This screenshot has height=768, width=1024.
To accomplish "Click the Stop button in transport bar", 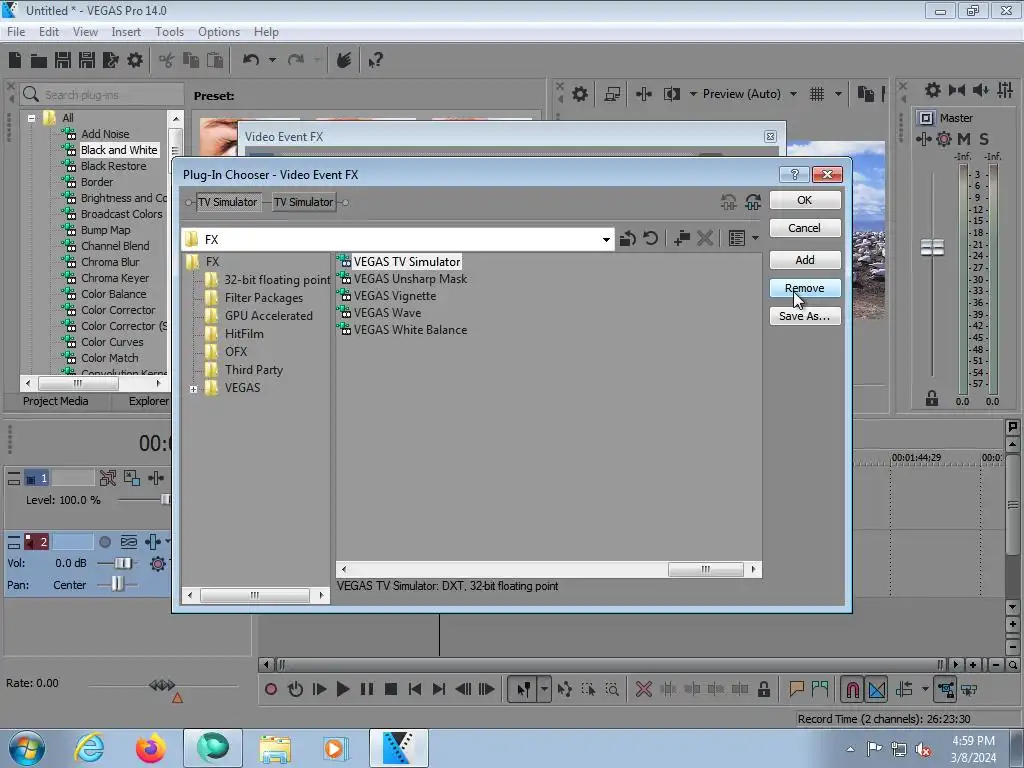I will coord(391,689).
